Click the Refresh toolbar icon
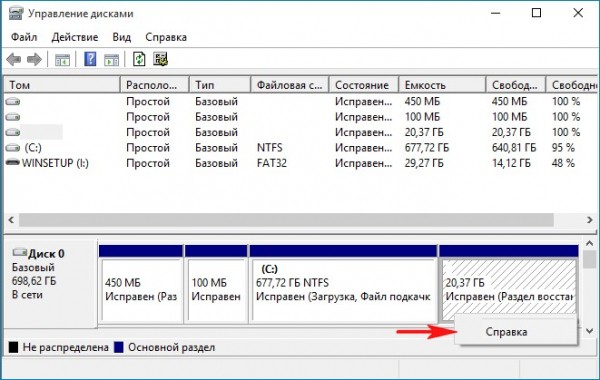 pyautogui.click(x=139, y=59)
